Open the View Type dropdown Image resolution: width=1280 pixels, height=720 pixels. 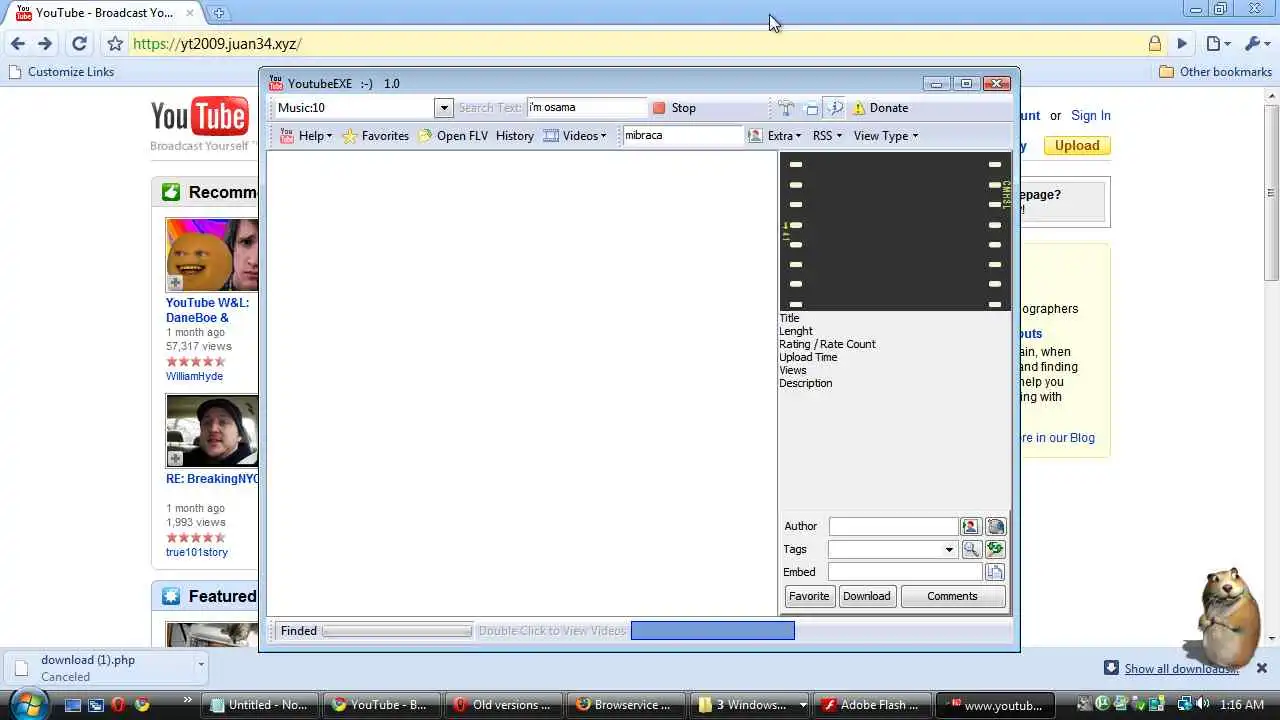886,136
